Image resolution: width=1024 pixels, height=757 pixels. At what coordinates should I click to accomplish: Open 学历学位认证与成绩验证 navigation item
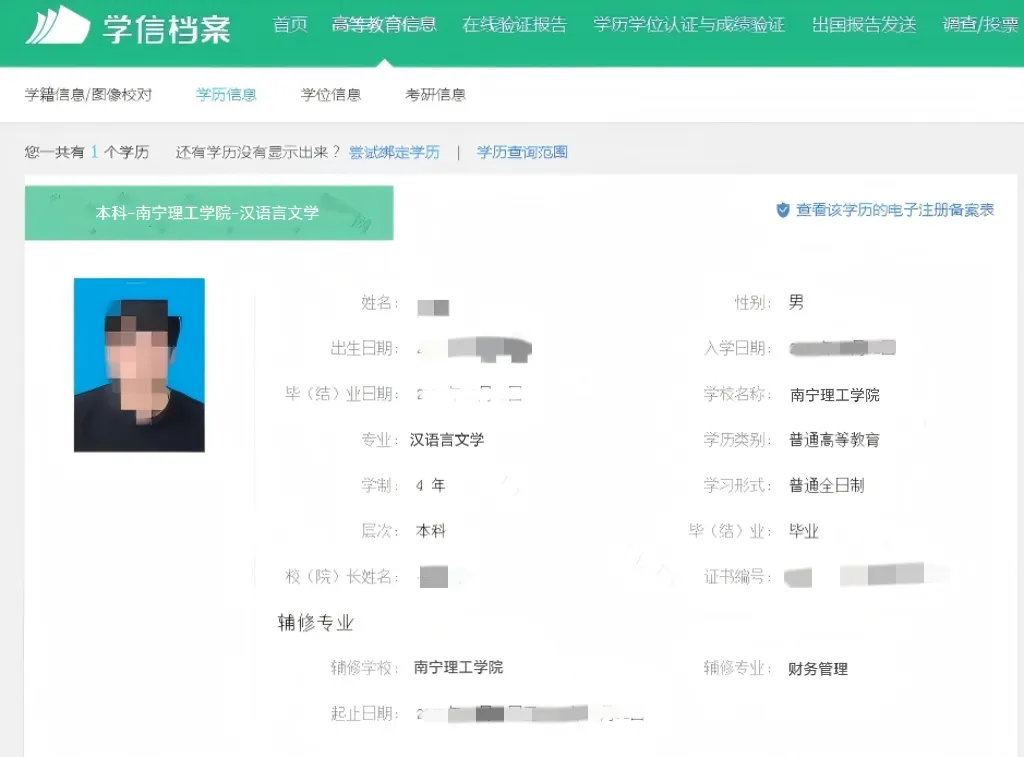click(x=689, y=25)
